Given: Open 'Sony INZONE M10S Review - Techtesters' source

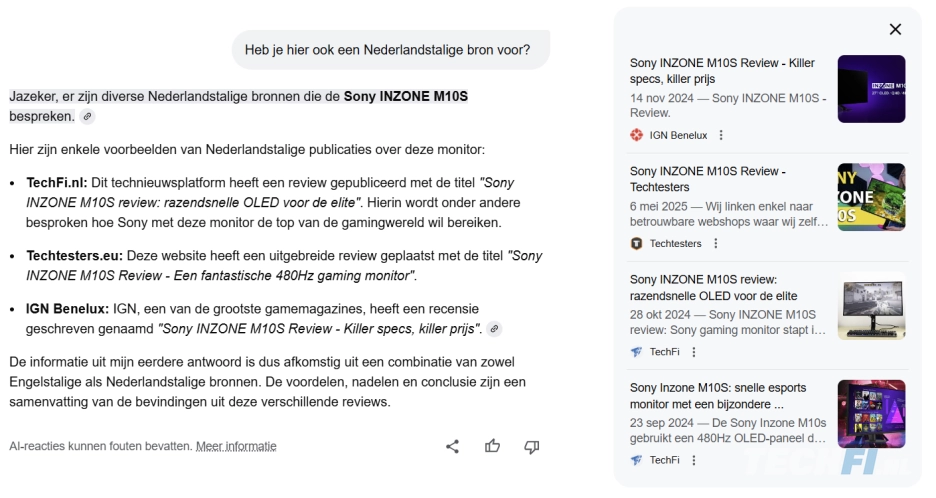Looking at the screenshot, I should coord(707,179).
